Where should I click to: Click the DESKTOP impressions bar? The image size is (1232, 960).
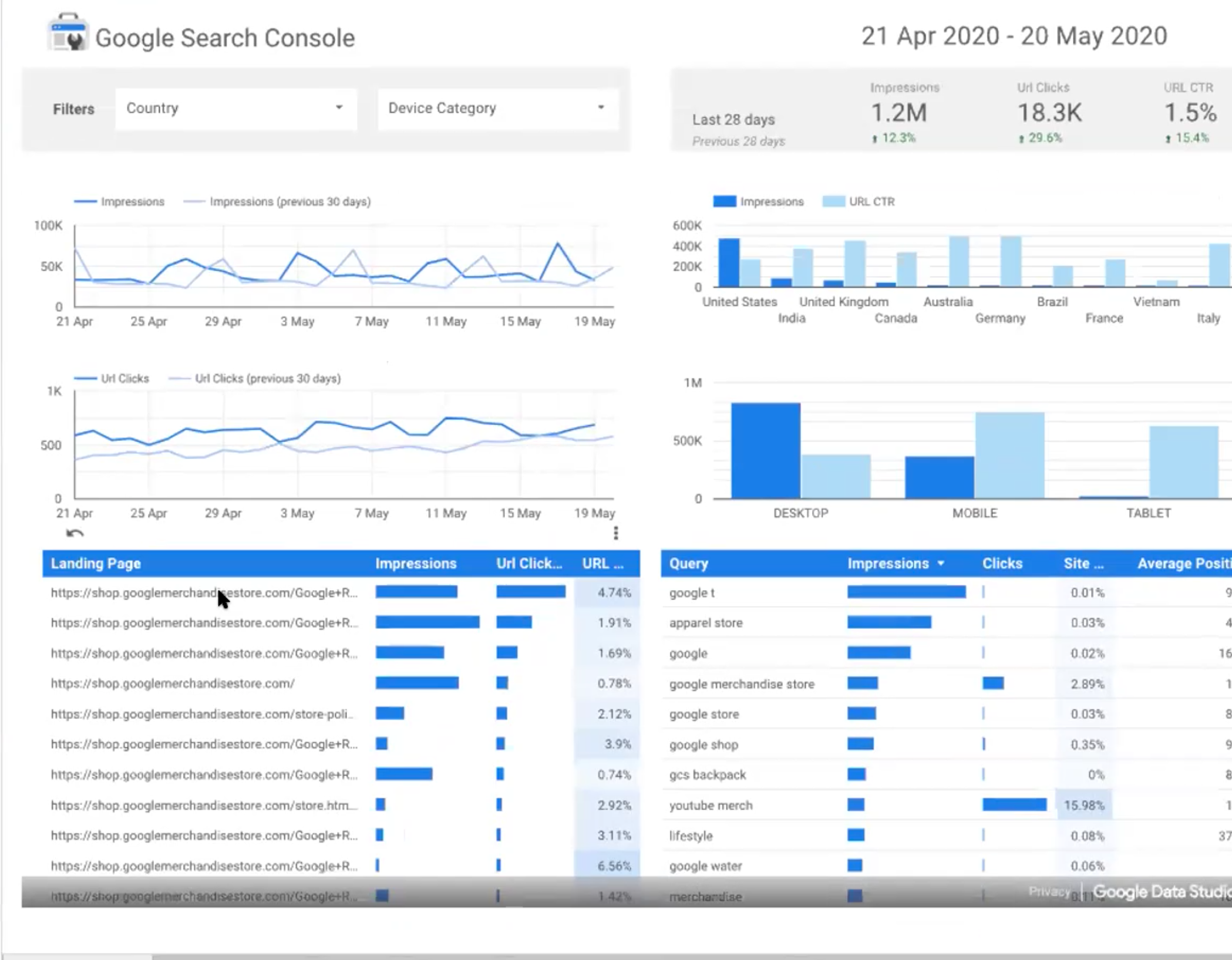point(765,450)
